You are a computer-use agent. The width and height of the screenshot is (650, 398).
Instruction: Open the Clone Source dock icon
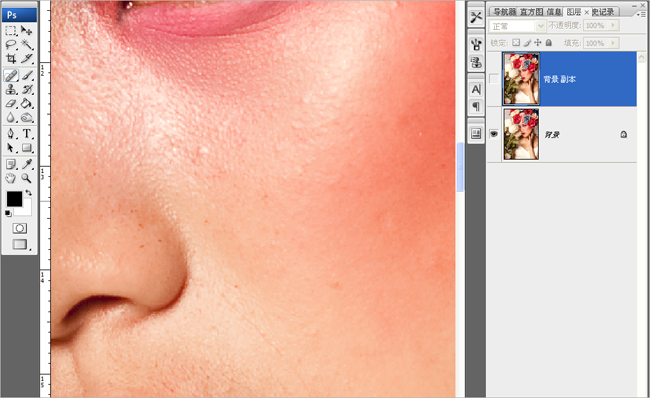tap(476, 63)
